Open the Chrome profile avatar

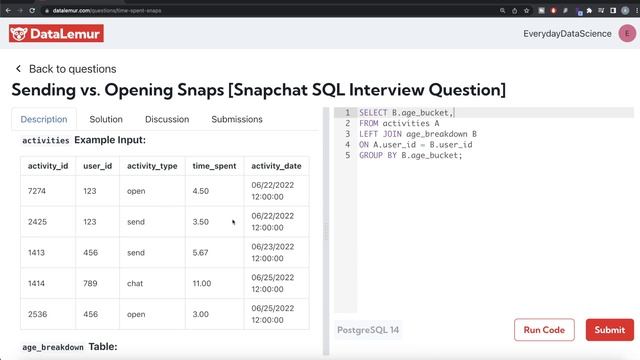(x=625, y=11)
